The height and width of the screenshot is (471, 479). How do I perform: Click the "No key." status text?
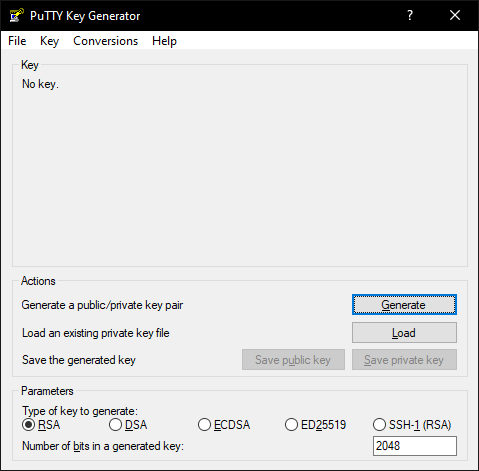tap(40, 84)
